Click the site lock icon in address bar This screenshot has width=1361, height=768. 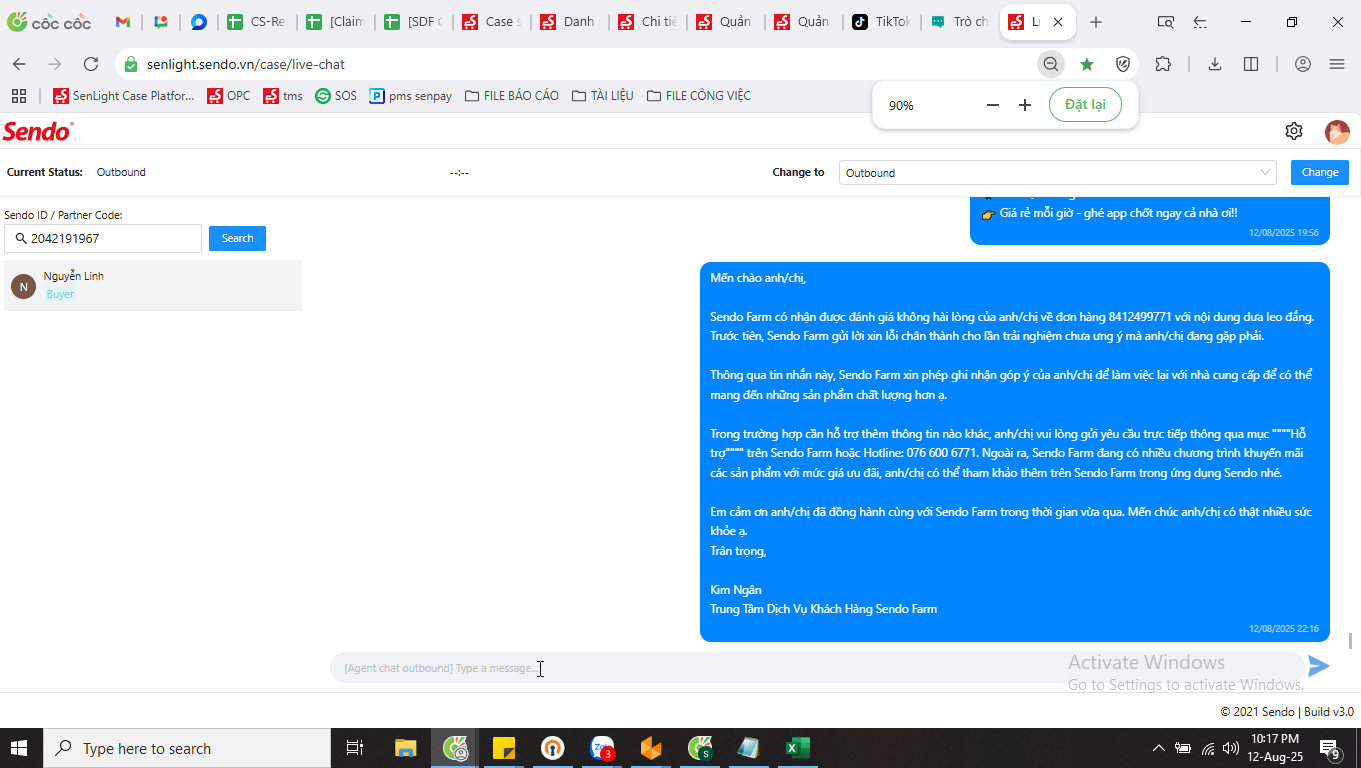pyautogui.click(x=131, y=64)
